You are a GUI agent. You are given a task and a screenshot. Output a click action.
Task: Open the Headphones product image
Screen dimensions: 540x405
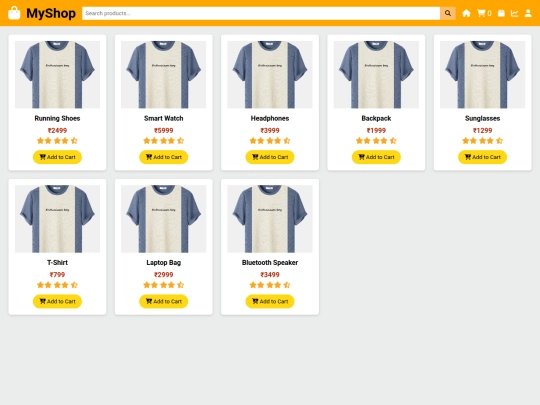point(270,75)
